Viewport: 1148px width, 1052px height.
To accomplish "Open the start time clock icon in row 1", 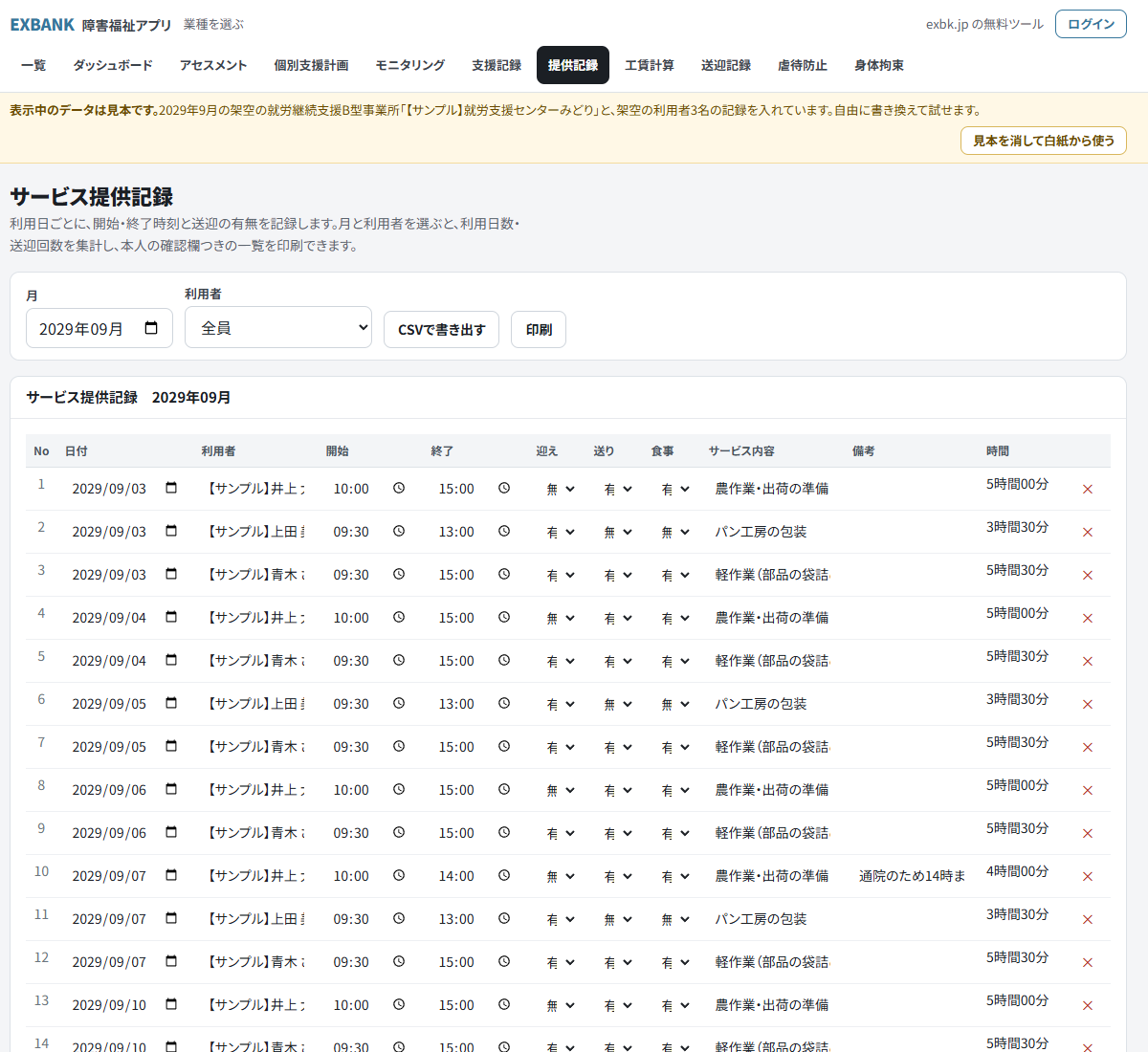I will (x=399, y=488).
